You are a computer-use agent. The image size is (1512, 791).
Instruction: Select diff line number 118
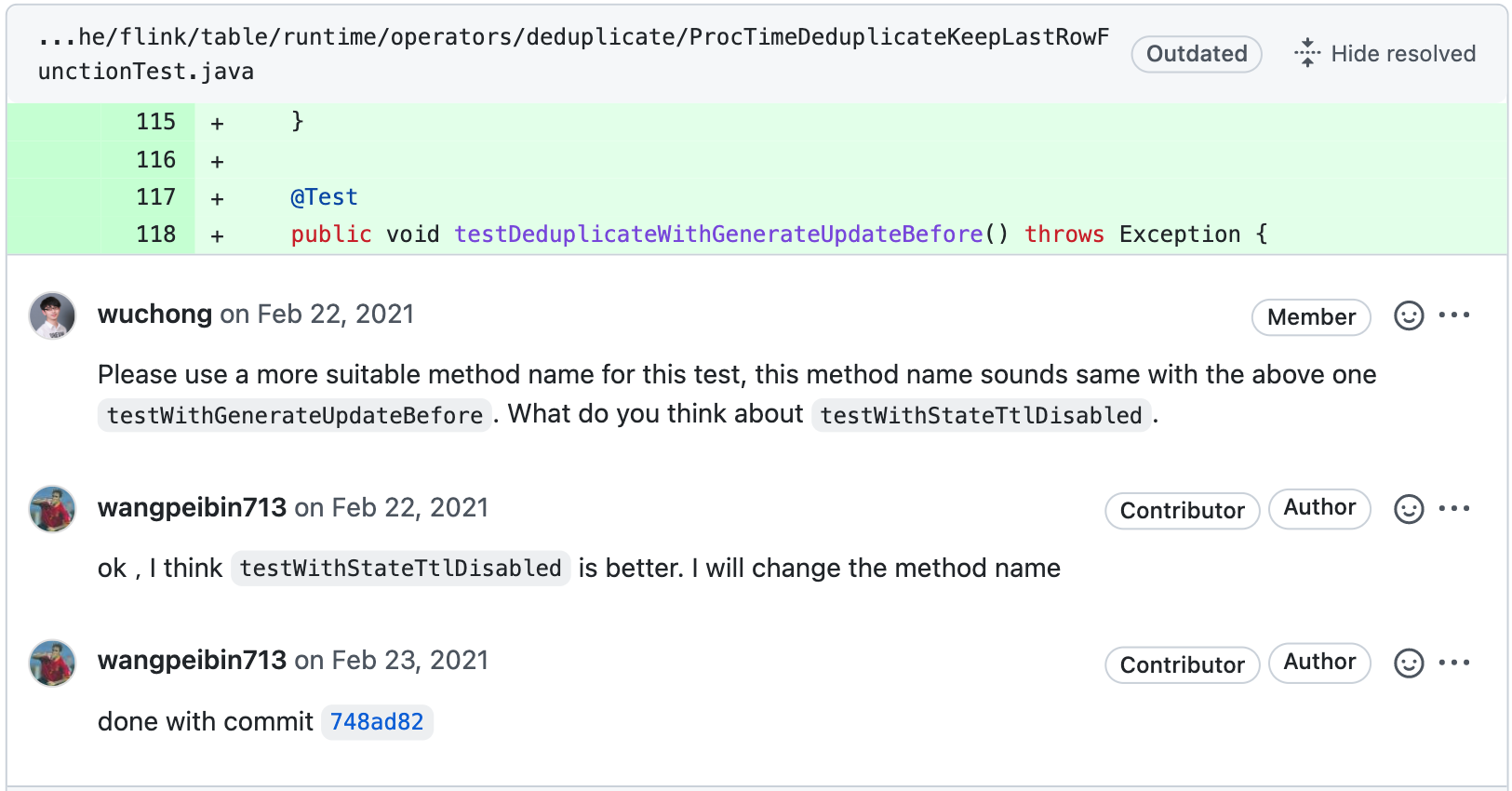155,235
